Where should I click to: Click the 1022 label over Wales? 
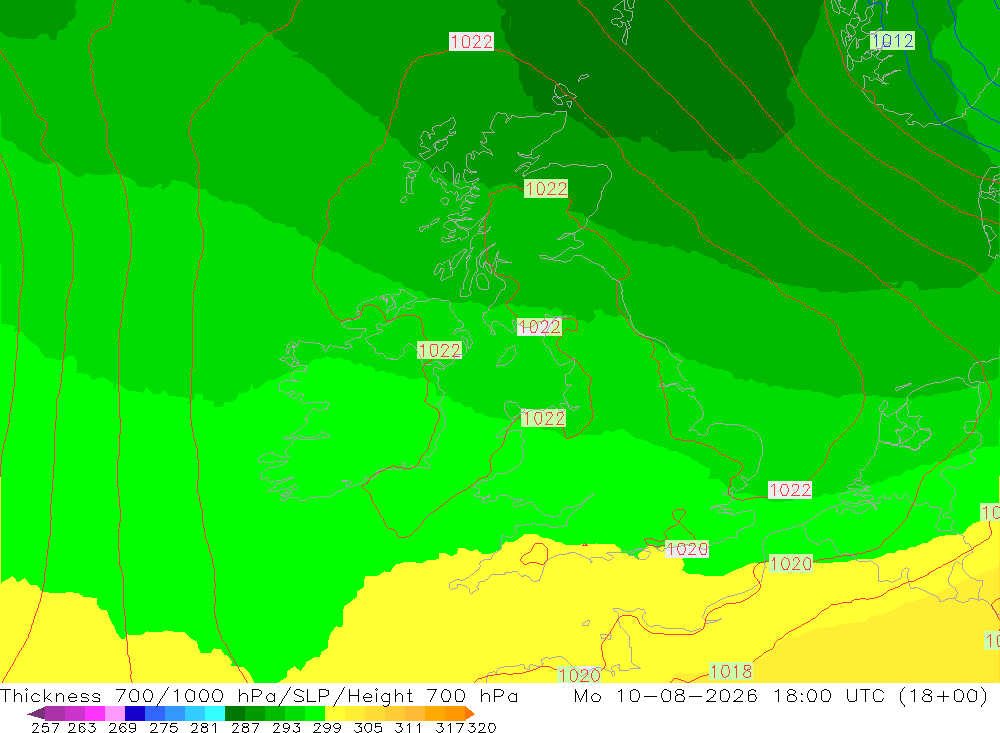543,418
